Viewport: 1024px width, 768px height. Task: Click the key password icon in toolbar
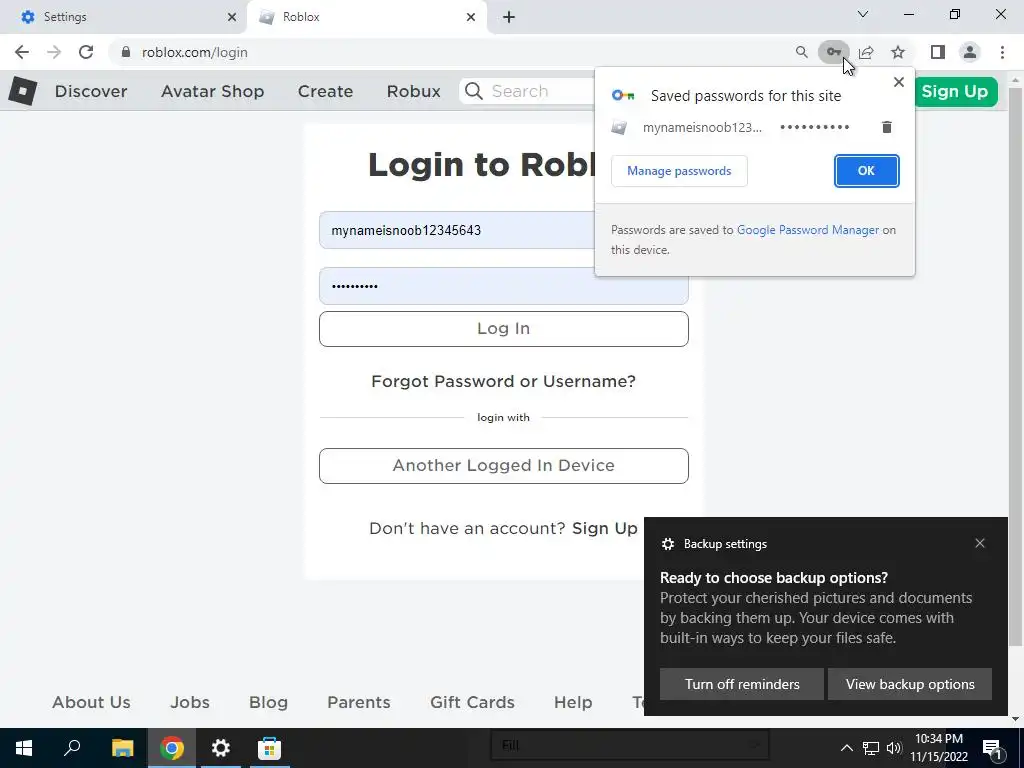[x=833, y=52]
